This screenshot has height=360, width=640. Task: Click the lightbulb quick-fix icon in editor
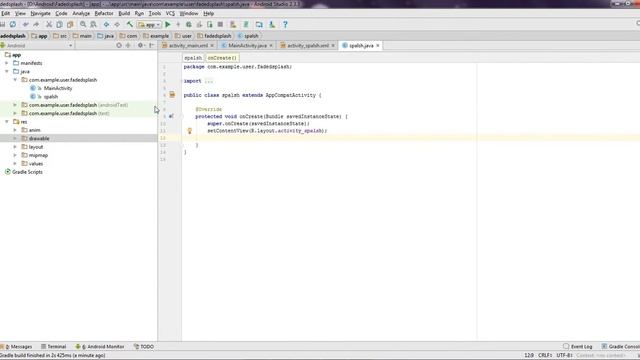point(189,131)
